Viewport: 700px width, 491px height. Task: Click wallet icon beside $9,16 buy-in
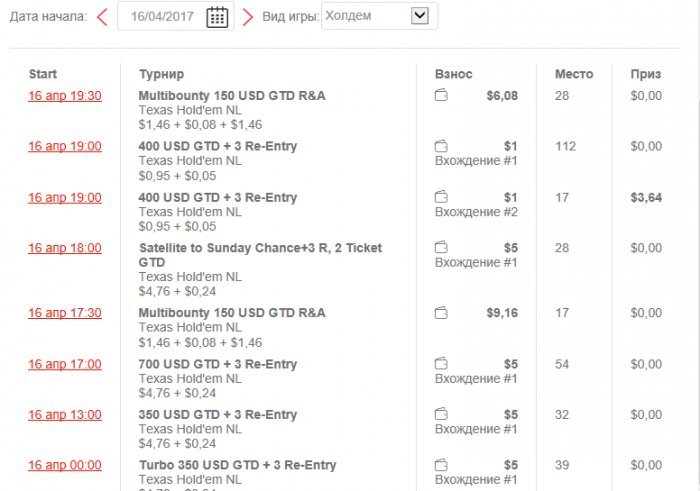pyautogui.click(x=441, y=313)
